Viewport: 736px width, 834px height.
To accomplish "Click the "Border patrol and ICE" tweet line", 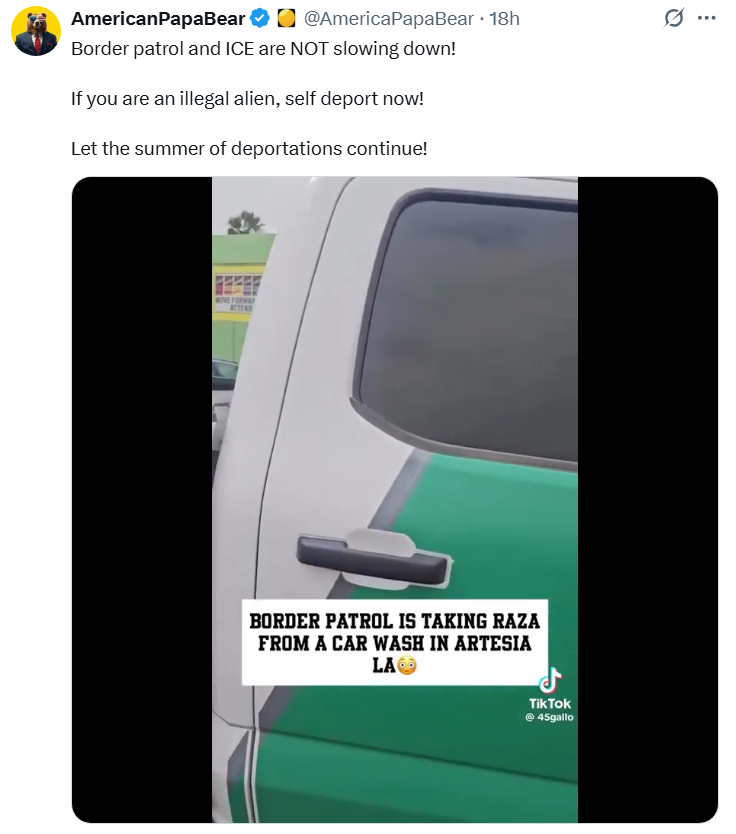I will point(263,49).
